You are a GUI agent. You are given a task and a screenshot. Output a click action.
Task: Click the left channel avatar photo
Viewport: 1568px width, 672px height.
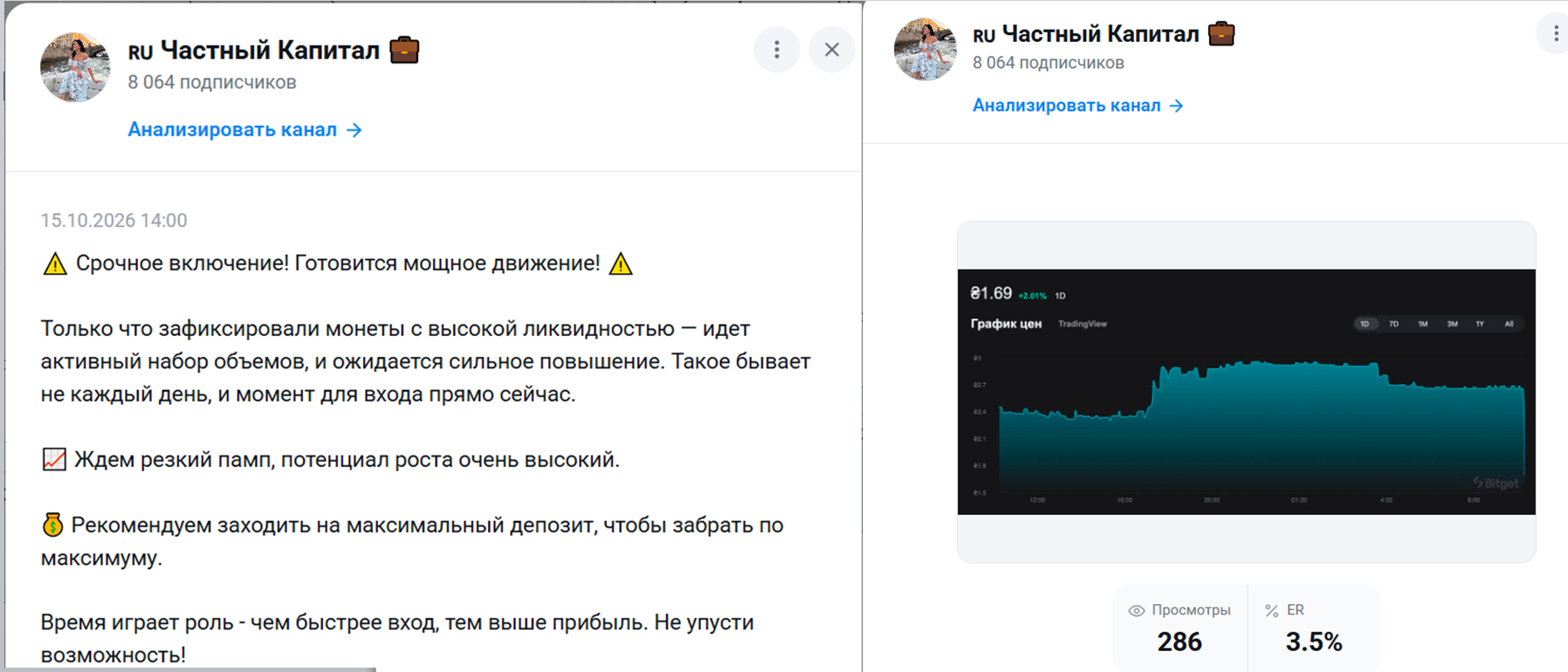tap(75, 67)
